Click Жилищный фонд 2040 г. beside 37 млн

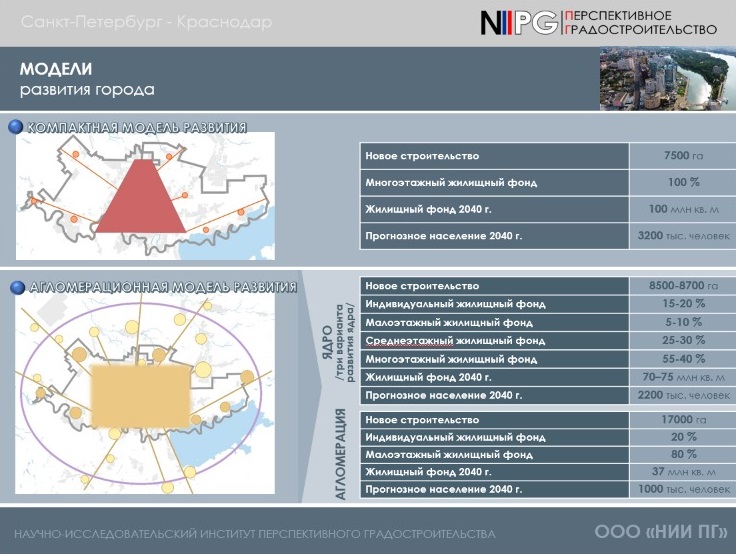click(x=428, y=472)
